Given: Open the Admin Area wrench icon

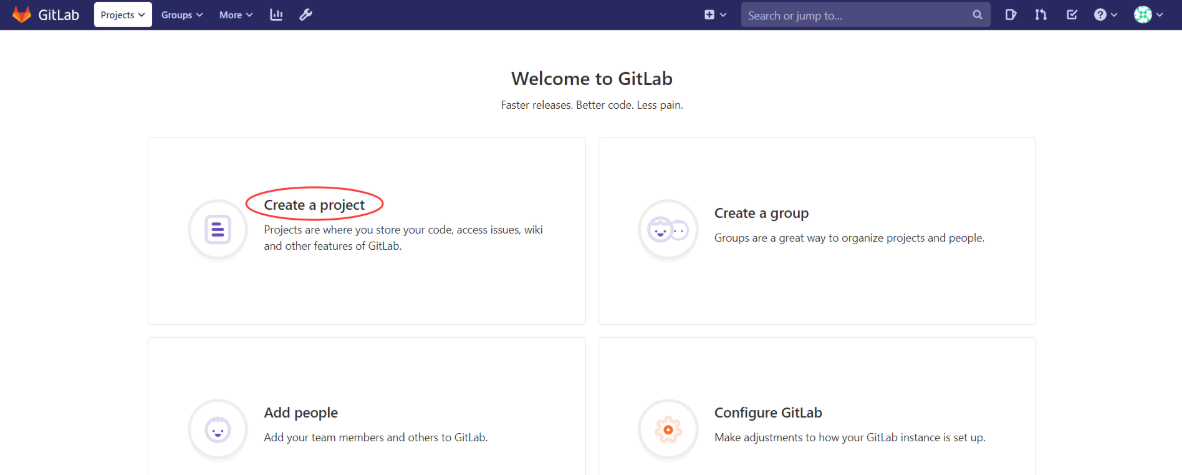Looking at the screenshot, I should click(305, 14).
